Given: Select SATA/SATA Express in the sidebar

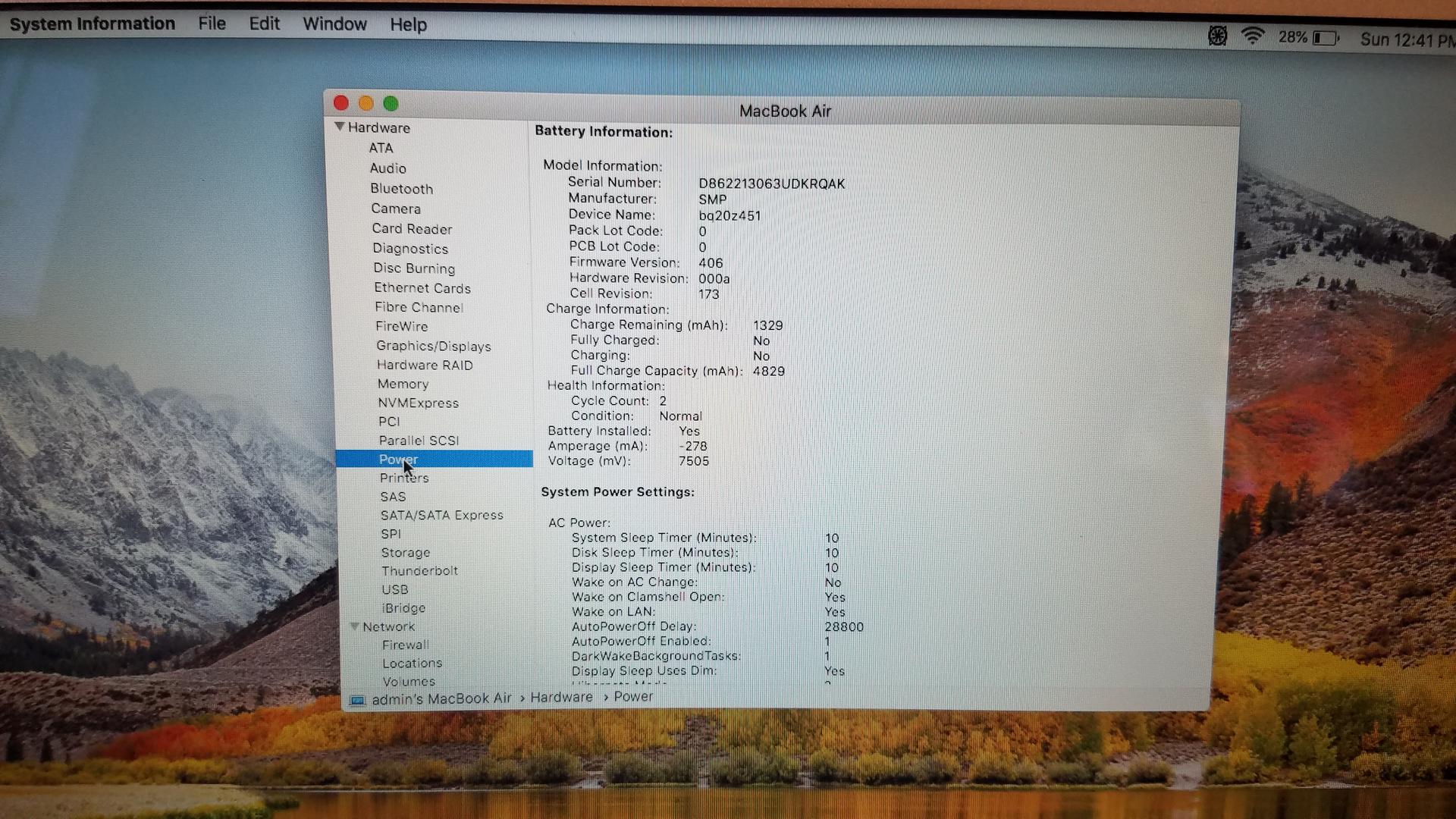Looking at the screenshot, I should (441, 515).
